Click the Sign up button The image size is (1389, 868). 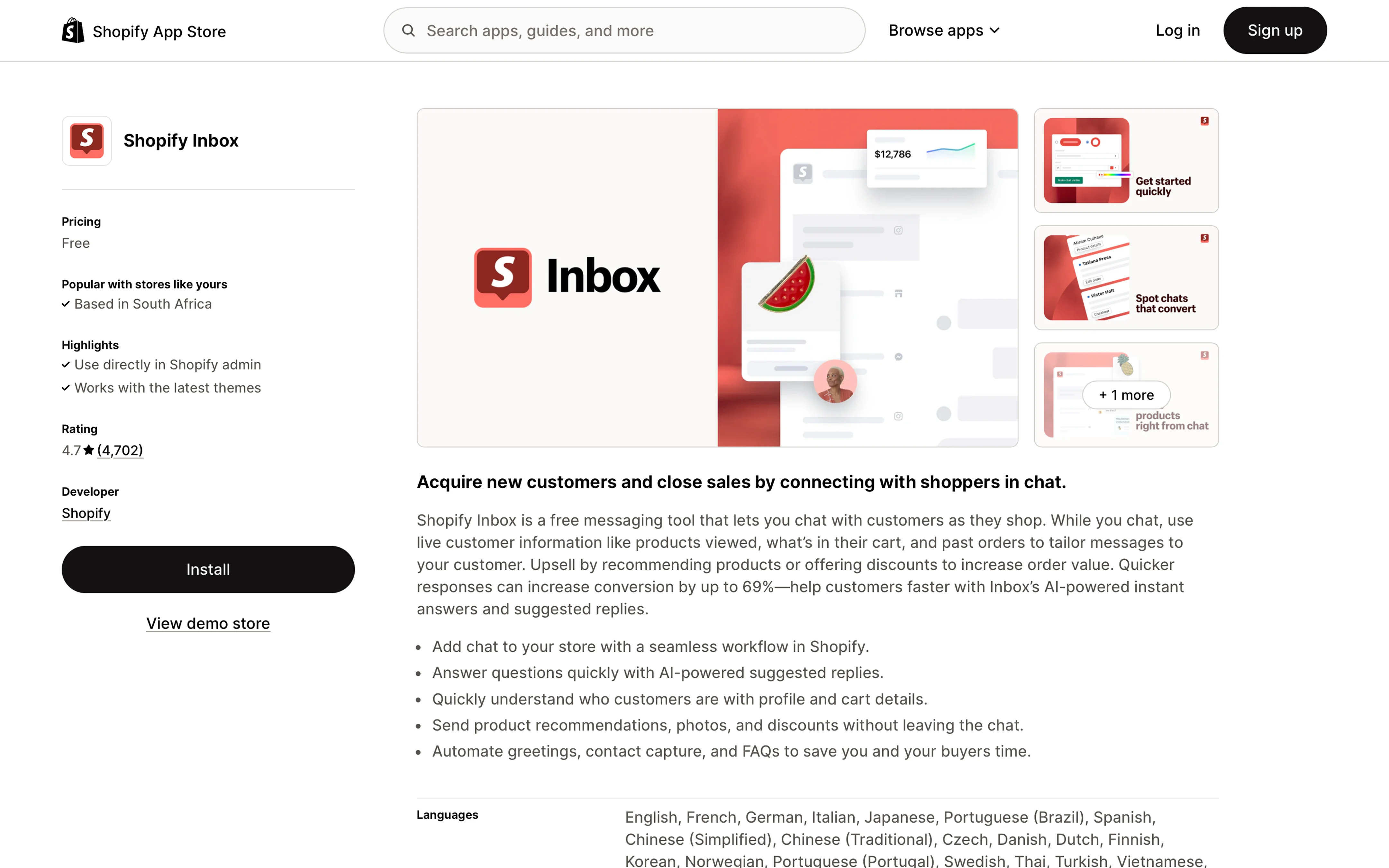pos(1275,31)
